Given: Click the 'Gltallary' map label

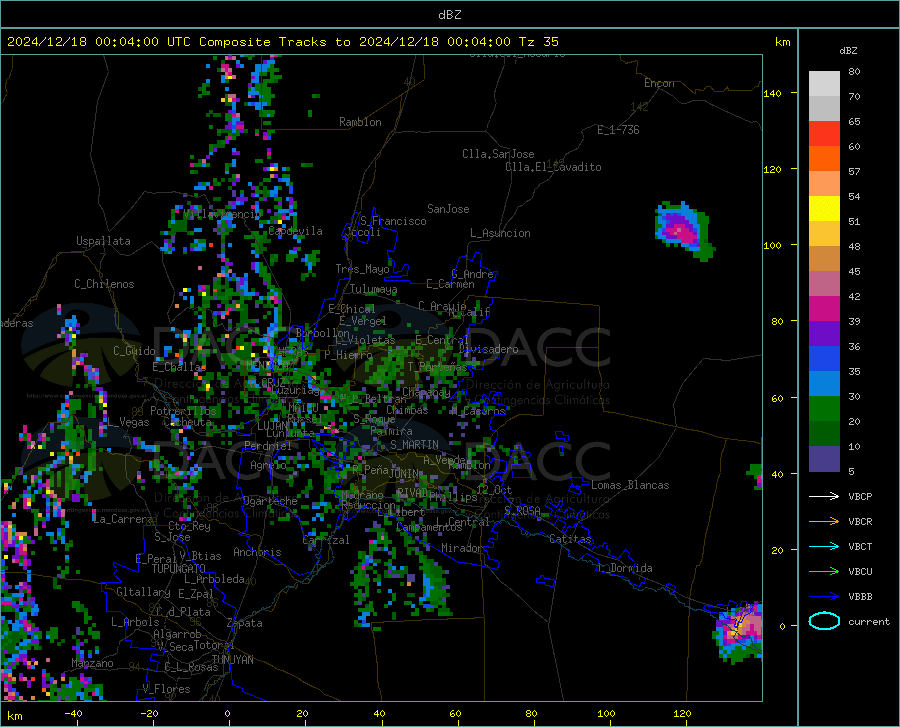Looking at the screenshot, I should (x=143, y=592).
